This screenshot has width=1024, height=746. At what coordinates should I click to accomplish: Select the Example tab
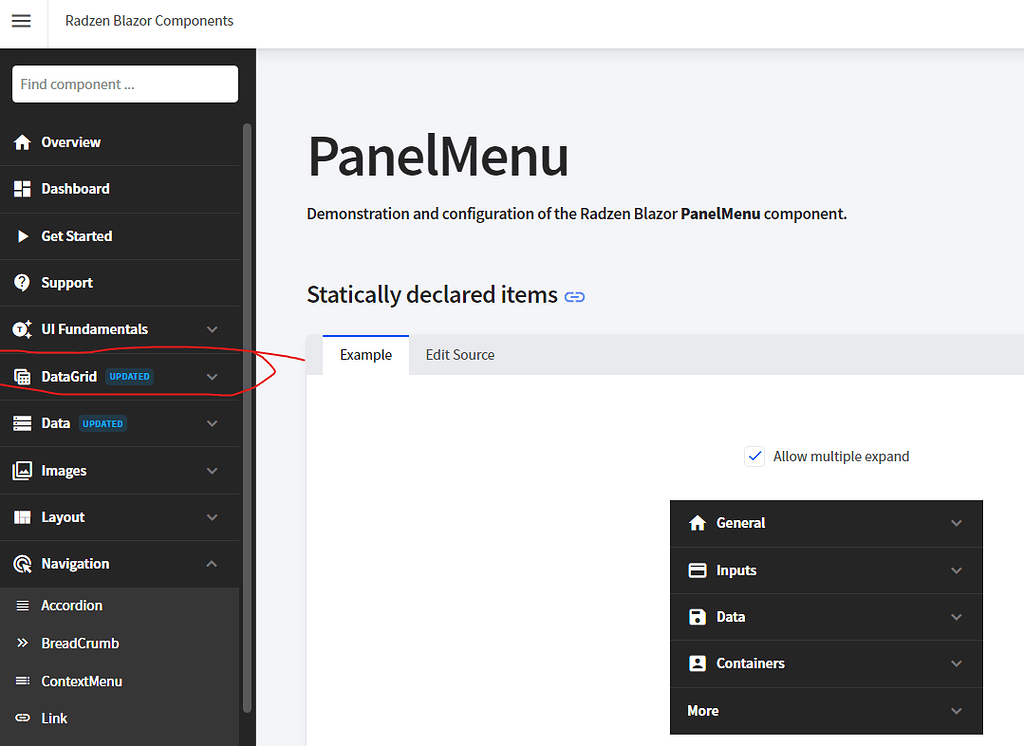(365, 354)
